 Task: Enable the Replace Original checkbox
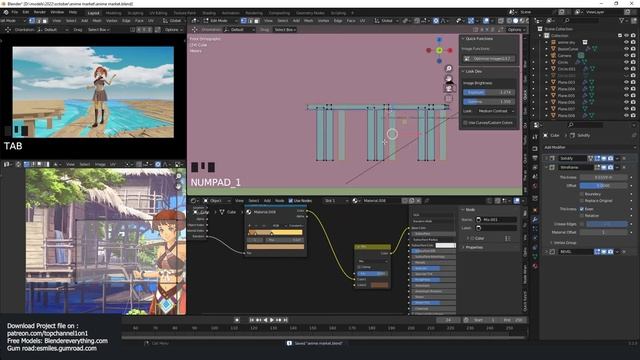[582, 200]
